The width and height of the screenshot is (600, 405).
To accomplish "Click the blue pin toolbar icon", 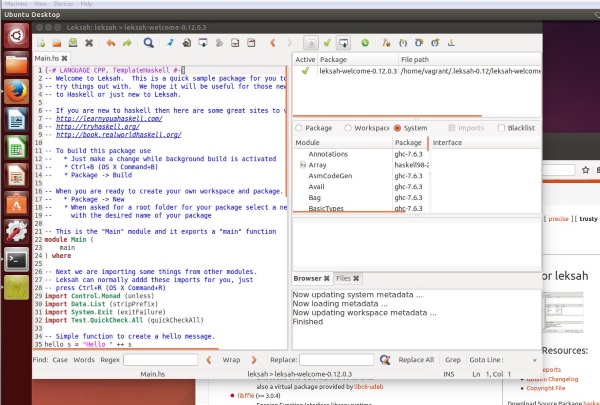I will point(170,42).
